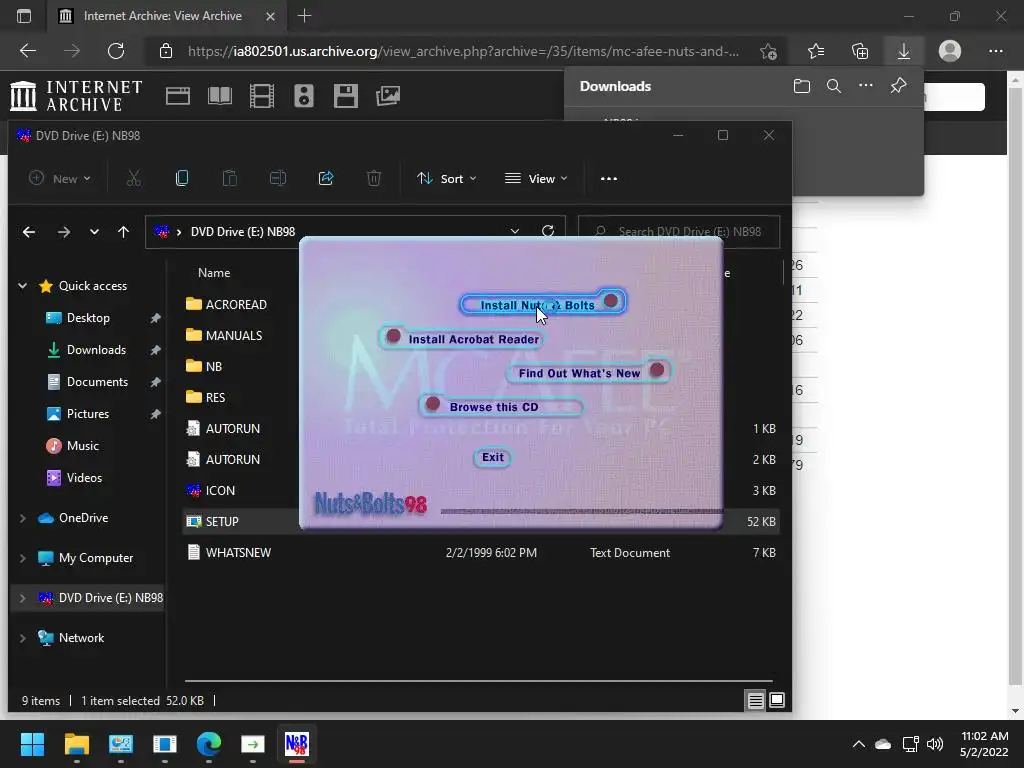
Task: Click Share icon in Explorer toolbar
Action: coord(326,178)
